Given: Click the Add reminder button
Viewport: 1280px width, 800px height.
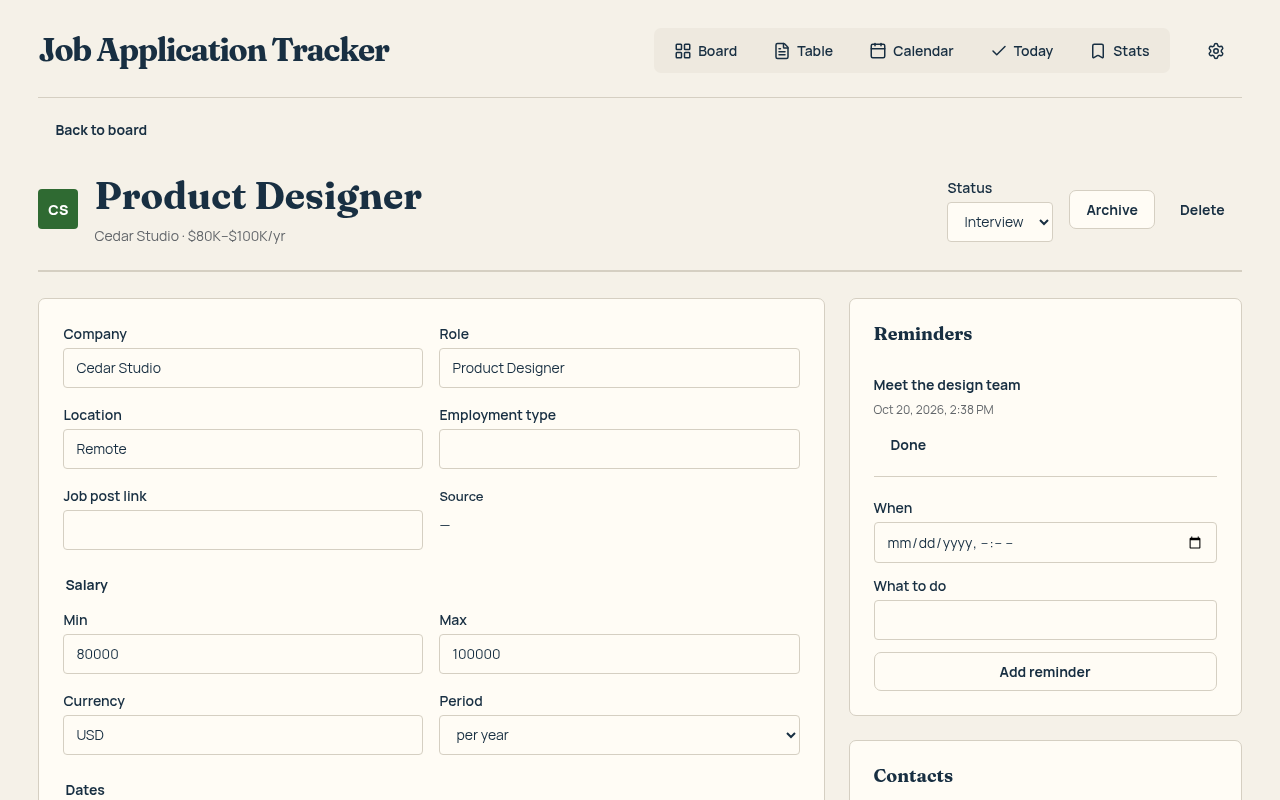Looking at the screenshot, I should tap(1045, 672).
